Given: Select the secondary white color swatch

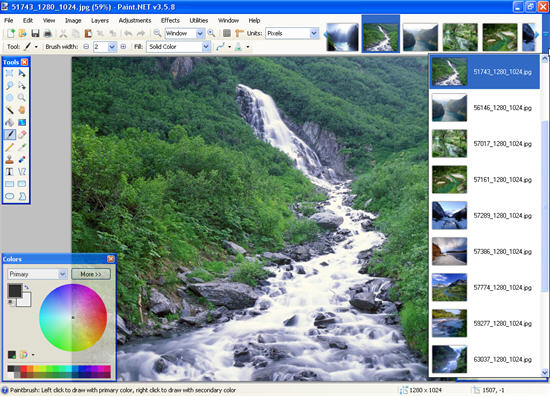Looking at the screenshot, I should coord(25,300).
